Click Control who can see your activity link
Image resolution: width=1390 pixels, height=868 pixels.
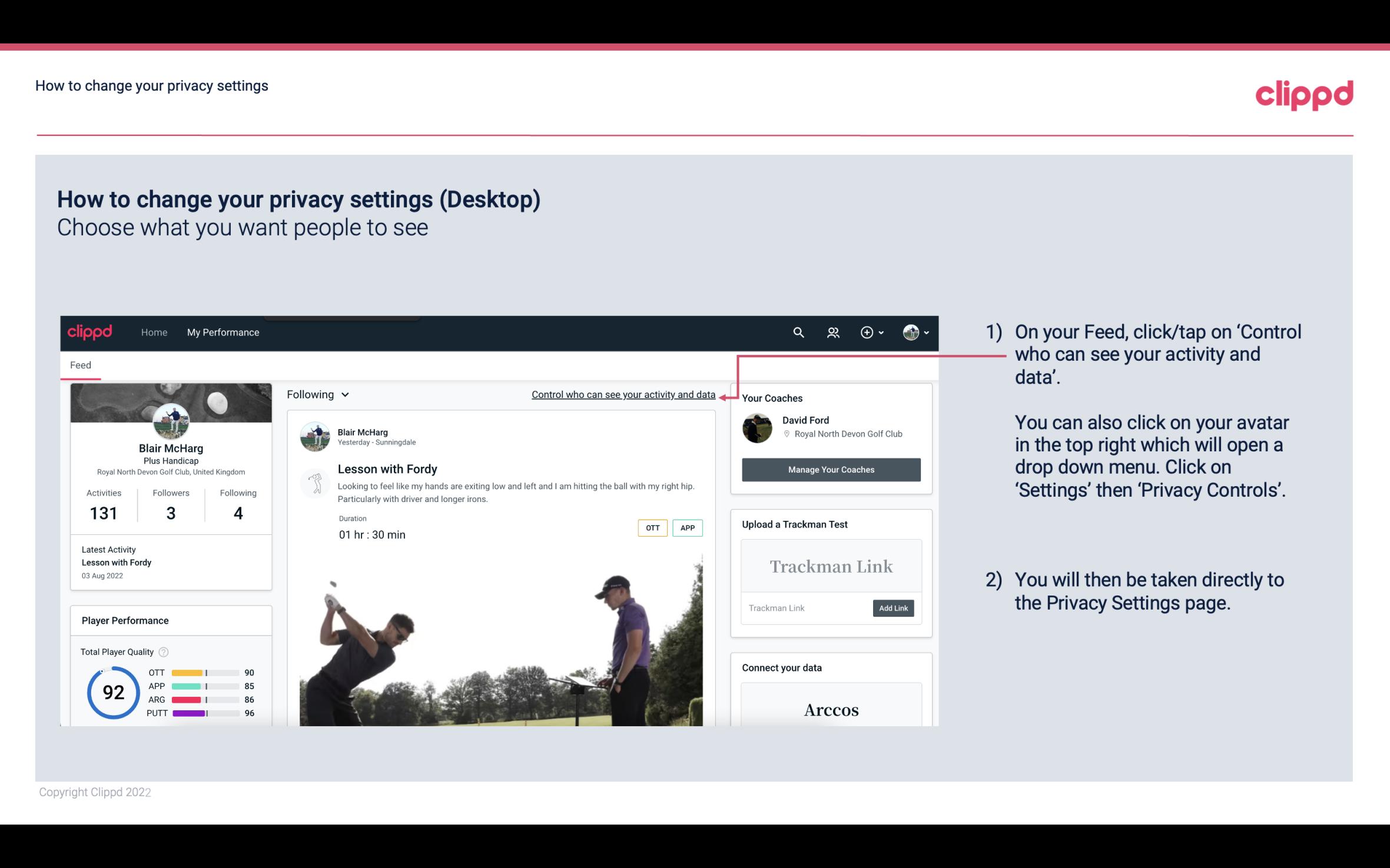(x=623, y=394)
